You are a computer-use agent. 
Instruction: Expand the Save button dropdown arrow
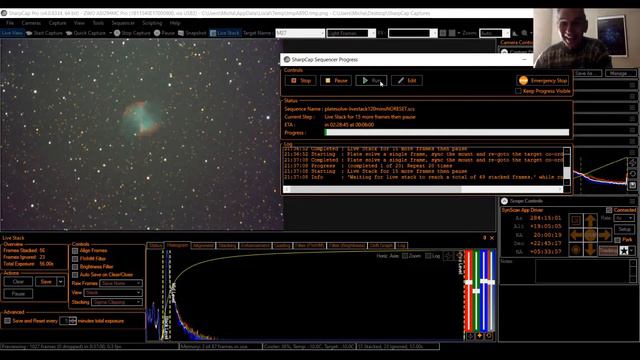(x=60, y=282)
